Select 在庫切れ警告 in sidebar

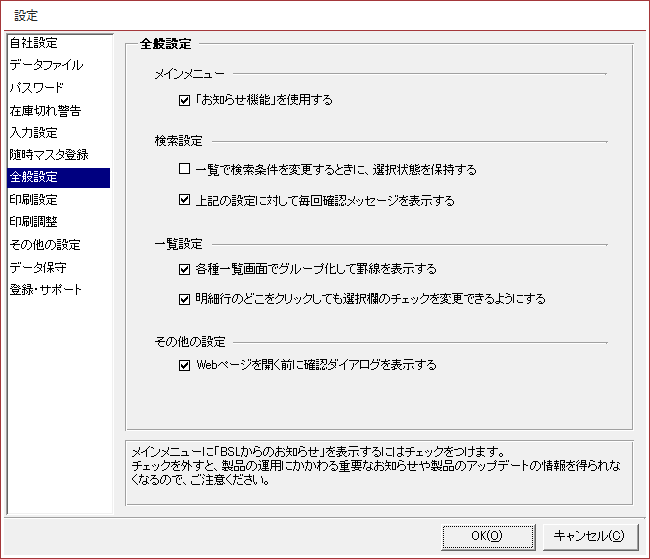click(45, 110)
